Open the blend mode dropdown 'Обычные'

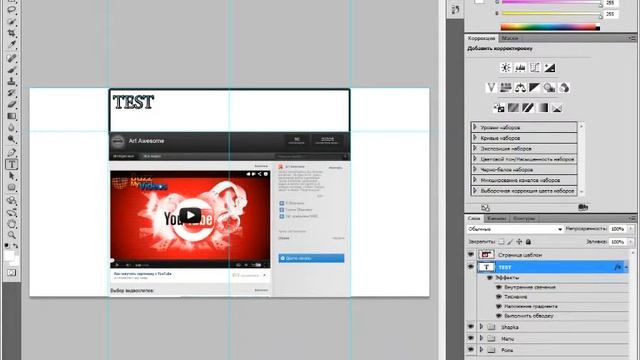(515, 229)
